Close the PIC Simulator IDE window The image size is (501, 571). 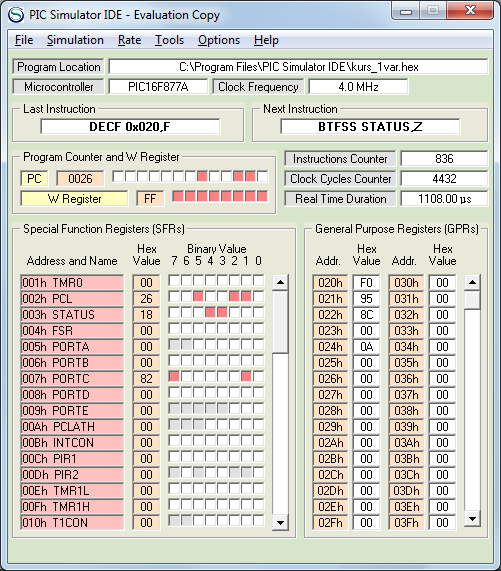[470, 11]
